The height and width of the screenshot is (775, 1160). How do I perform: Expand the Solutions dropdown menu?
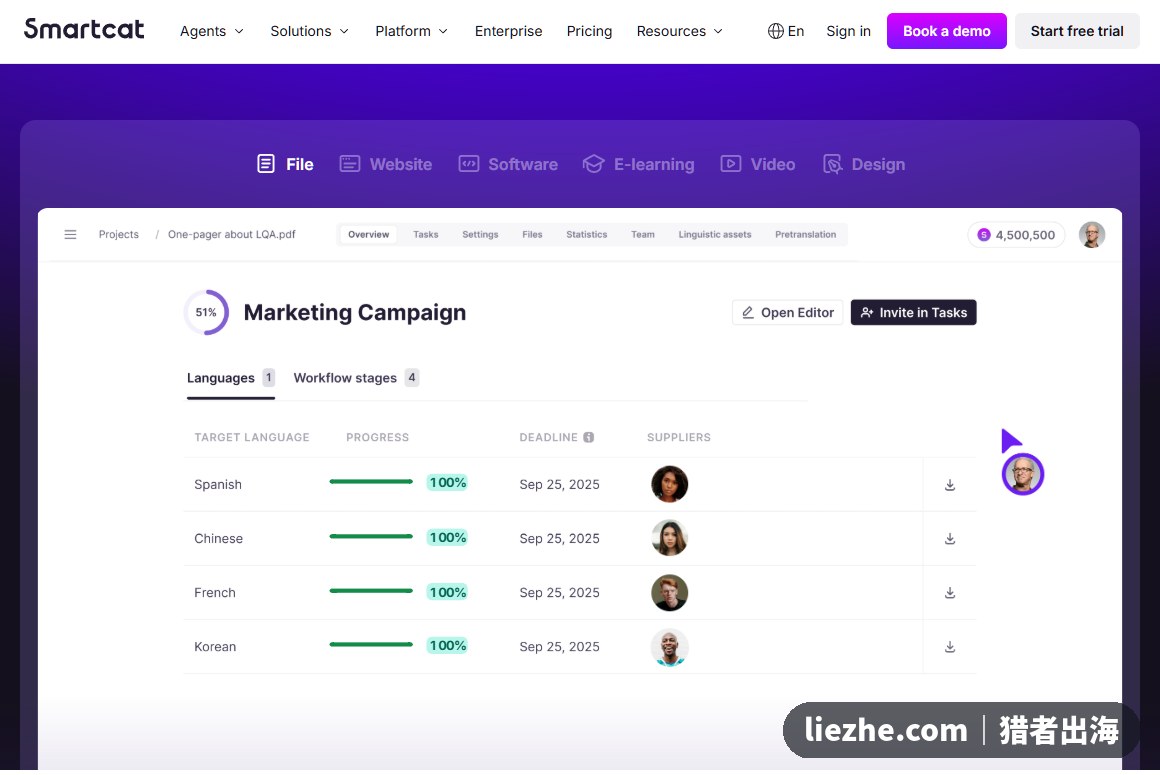click(x=309, y=31)
